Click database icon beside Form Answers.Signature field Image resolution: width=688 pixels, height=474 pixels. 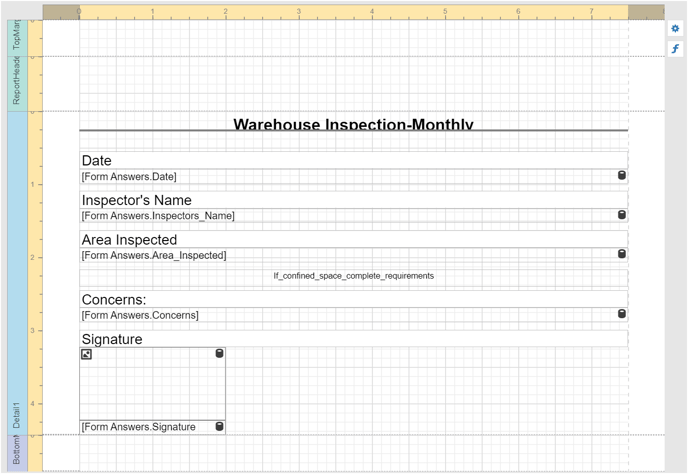pos(219,427)
